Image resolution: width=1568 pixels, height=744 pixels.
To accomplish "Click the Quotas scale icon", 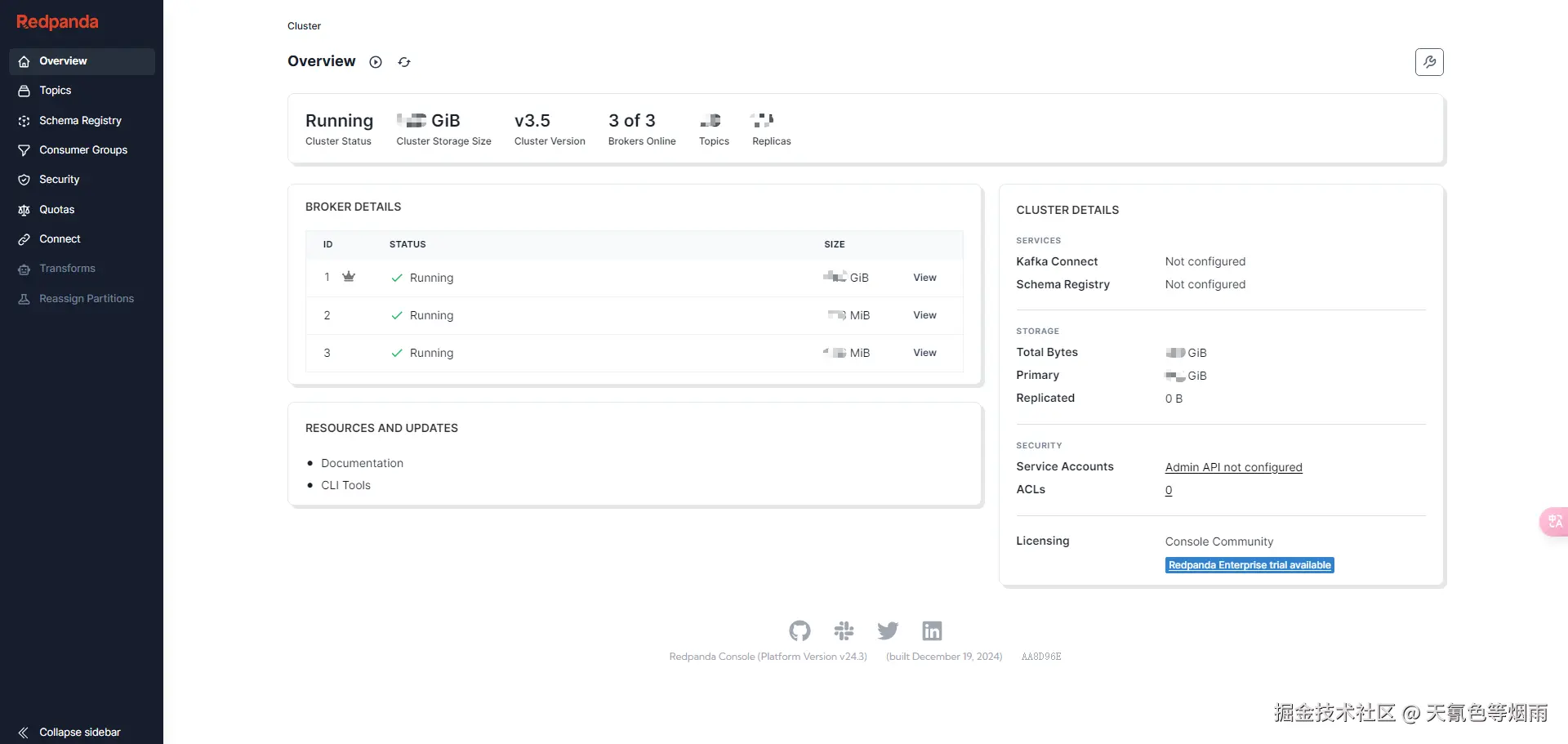I will click(24, 210).
